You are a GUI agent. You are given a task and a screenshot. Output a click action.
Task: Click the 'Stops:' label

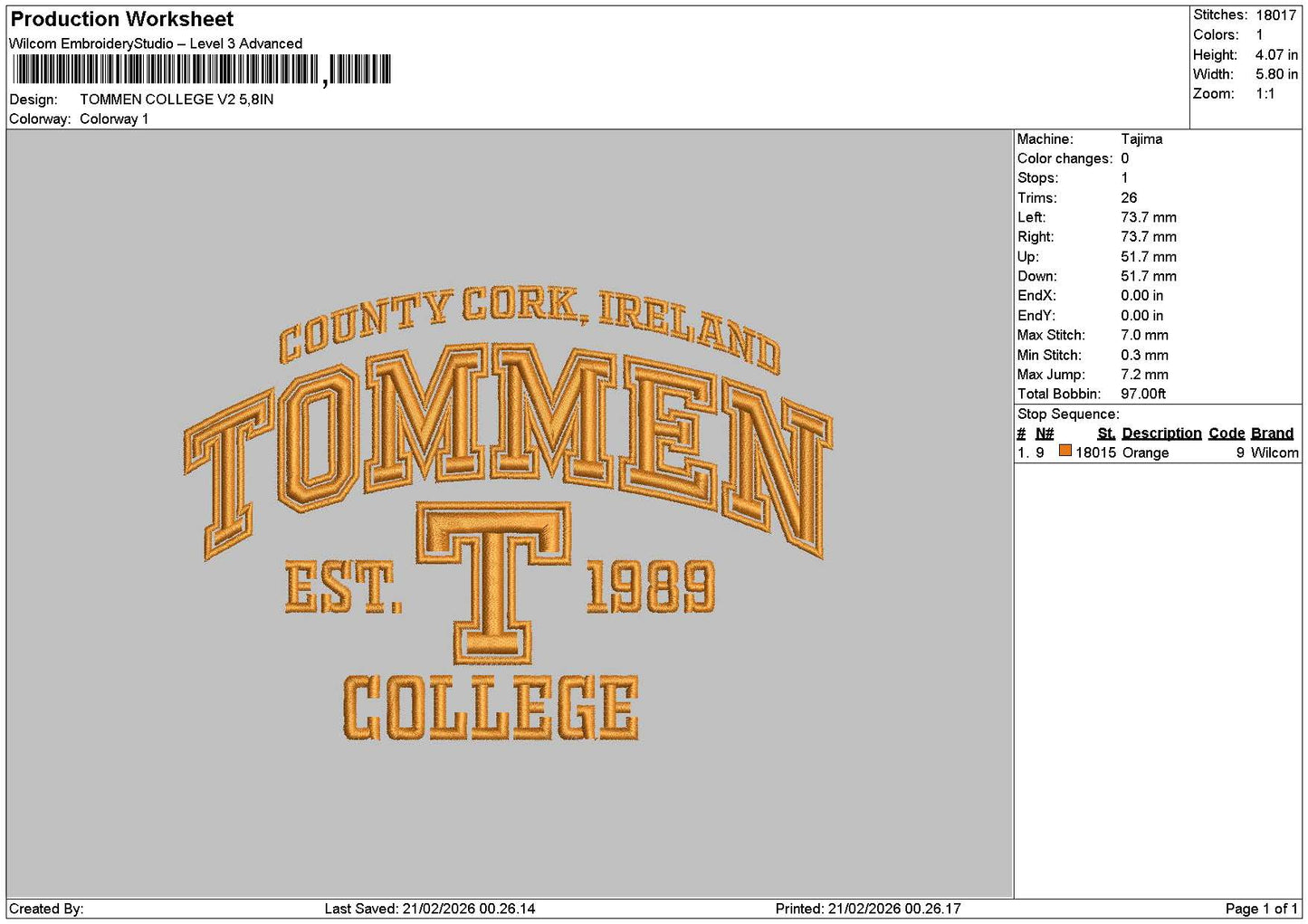pos(1037,178)
